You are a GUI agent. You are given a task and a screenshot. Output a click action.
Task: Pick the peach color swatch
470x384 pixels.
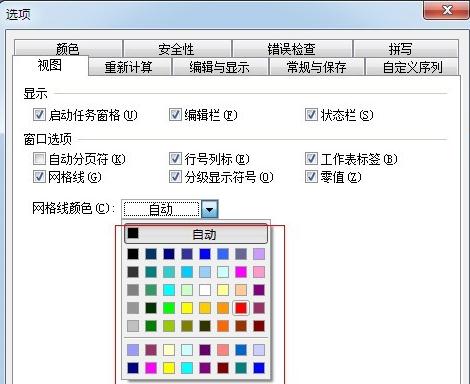pyautogui.click(x=241, y=290)
